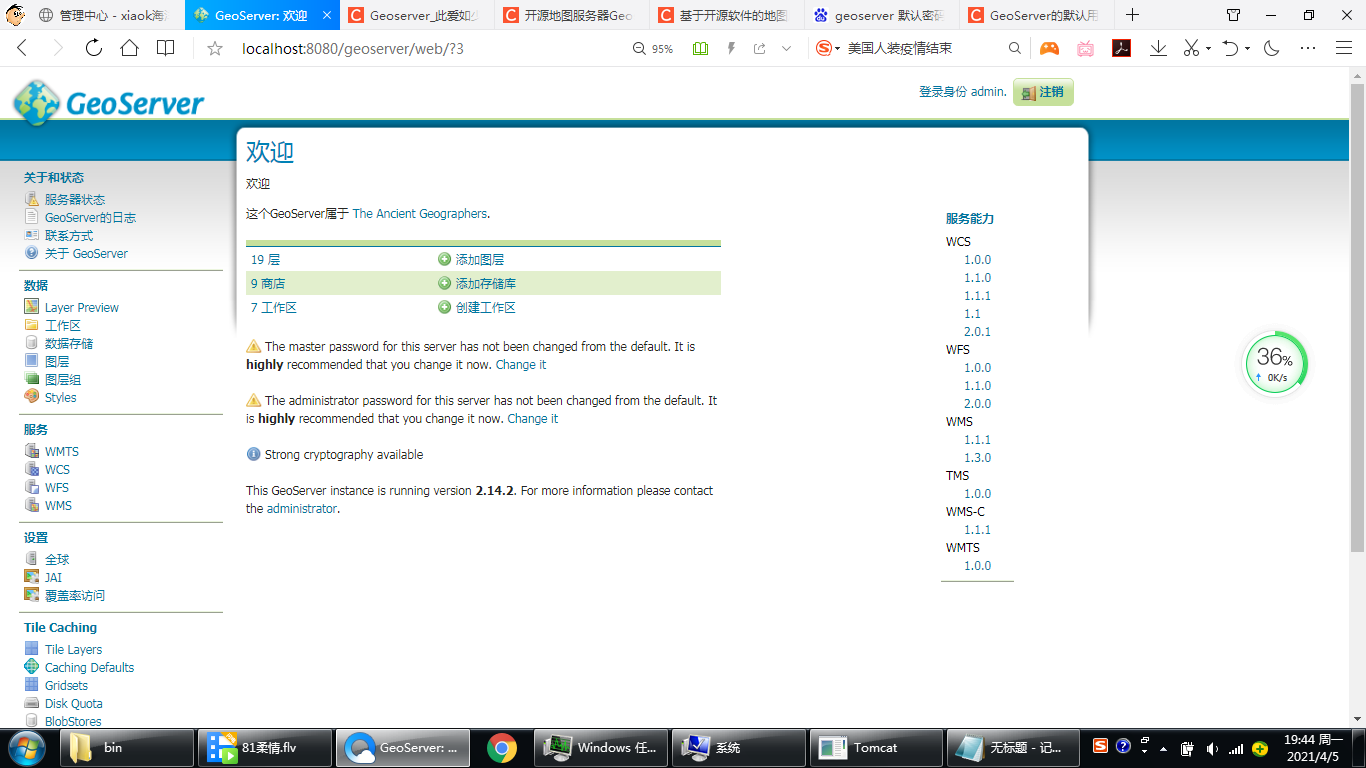Click the 联系方式 contact icon
This screenshot has width=1366, height=768.
click(x=31, y=235)
